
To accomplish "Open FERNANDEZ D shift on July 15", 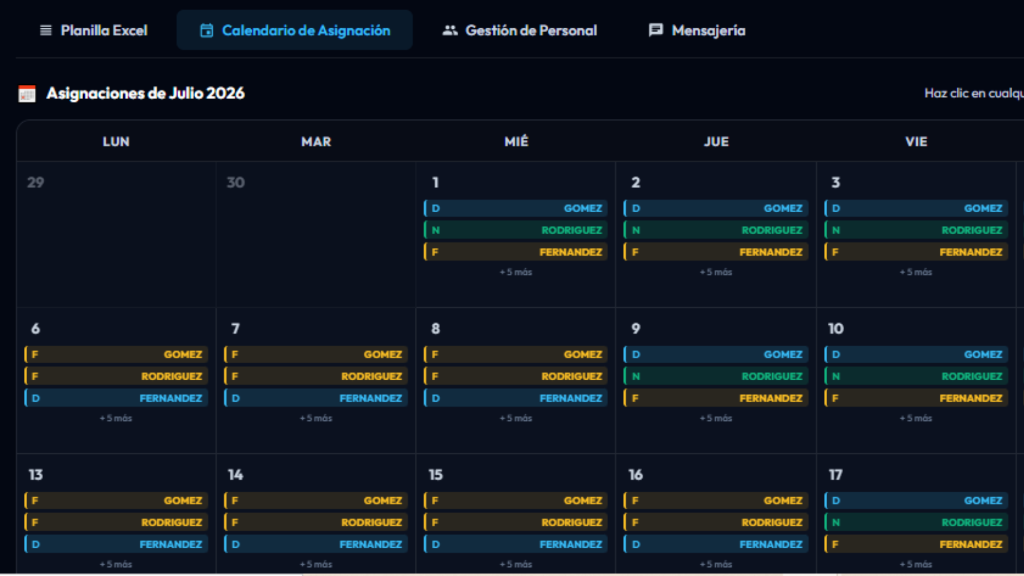I will coord(516,545).
